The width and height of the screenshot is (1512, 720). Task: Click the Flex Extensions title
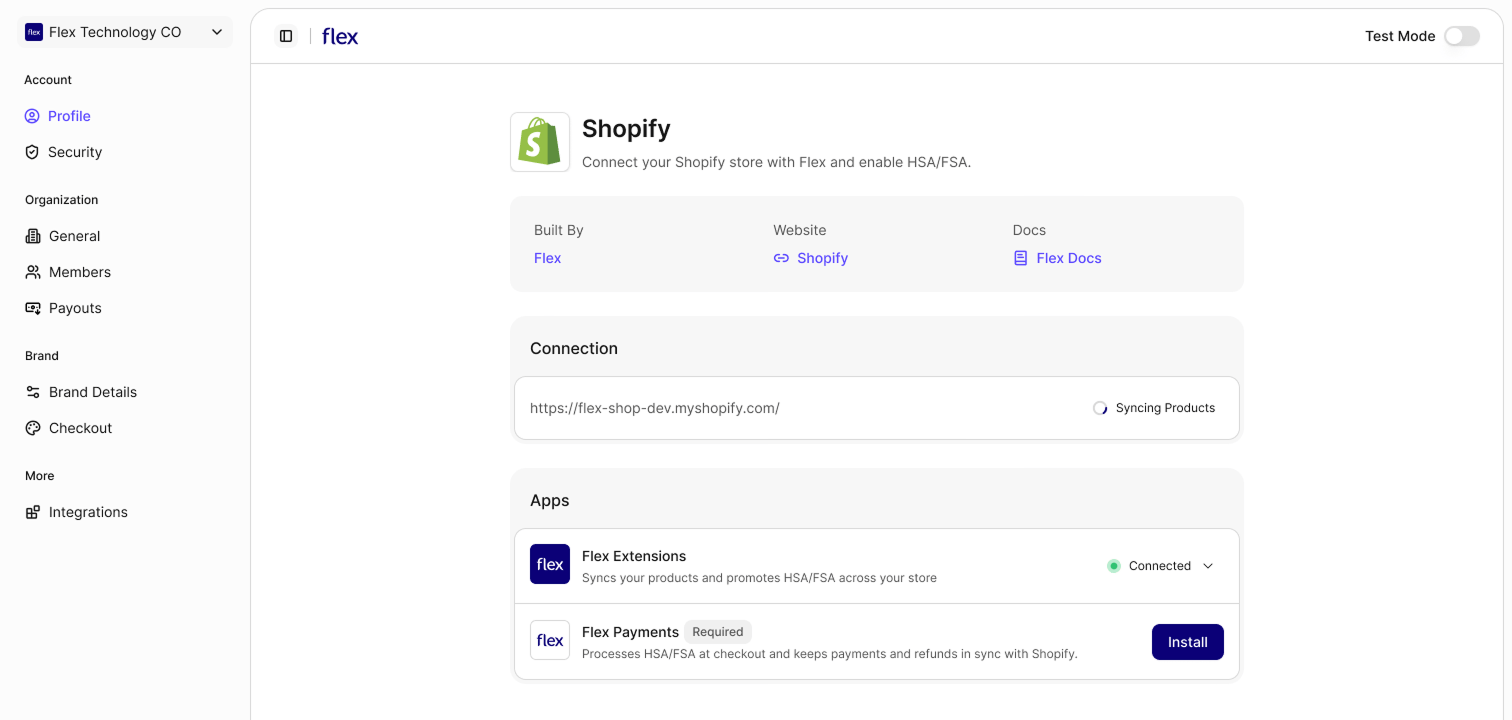tap(634, 556)
